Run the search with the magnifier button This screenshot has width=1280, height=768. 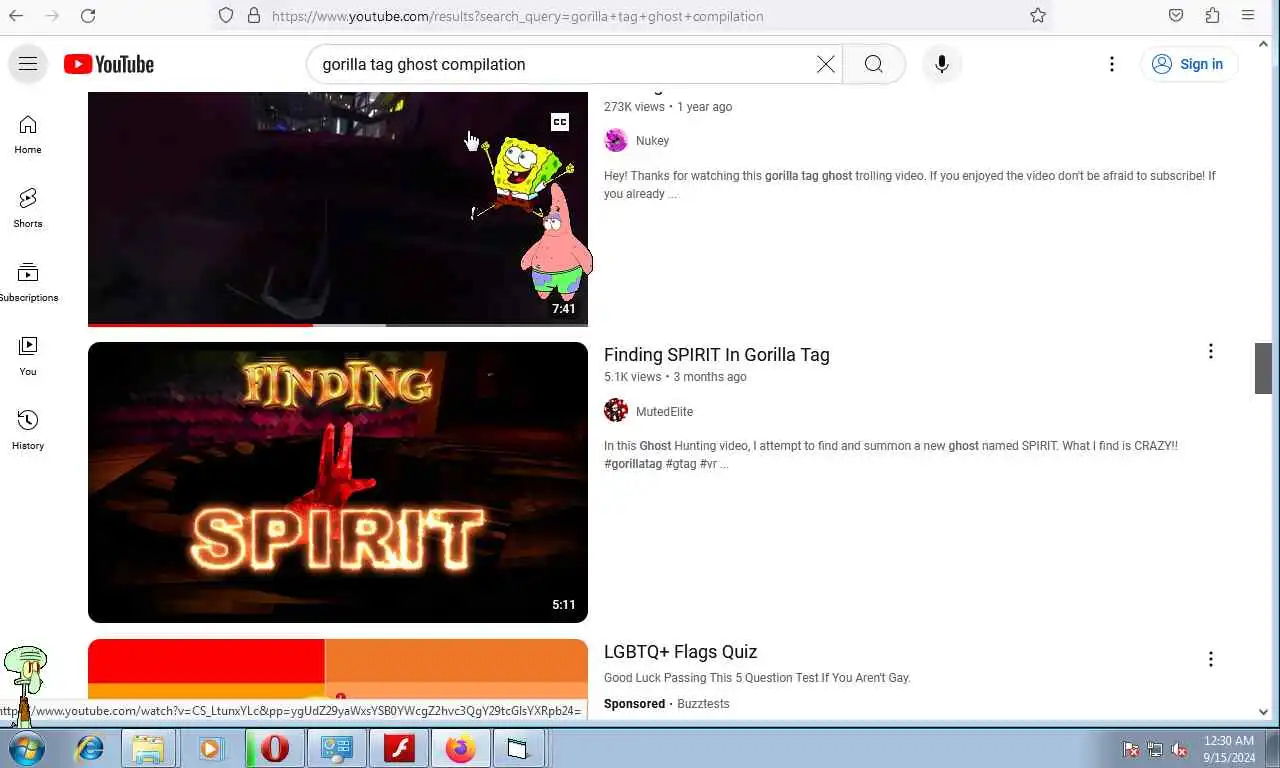[x=874, y=64]
